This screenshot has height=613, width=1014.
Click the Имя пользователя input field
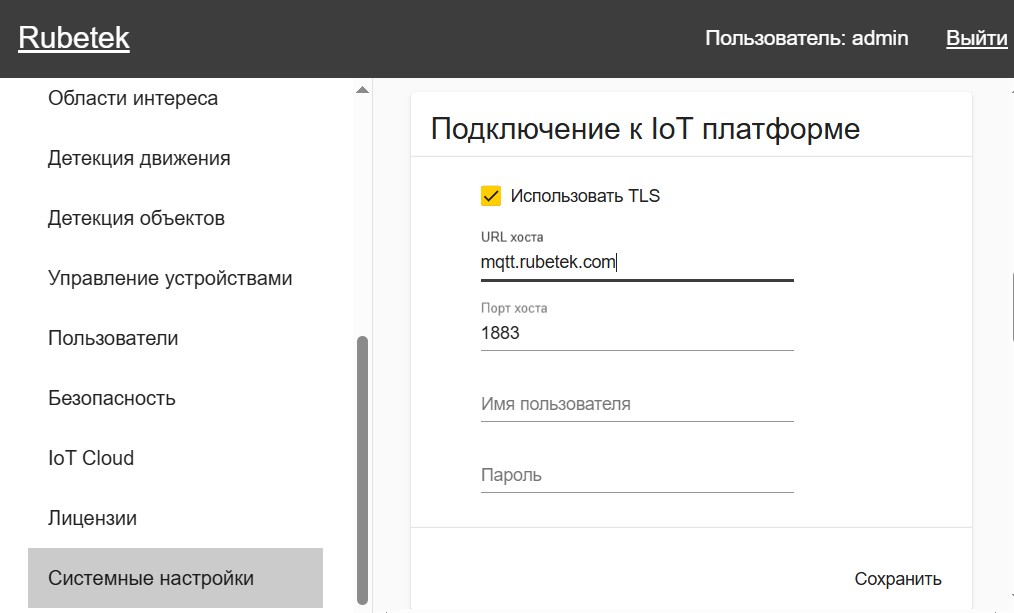(x=636, y=404)
